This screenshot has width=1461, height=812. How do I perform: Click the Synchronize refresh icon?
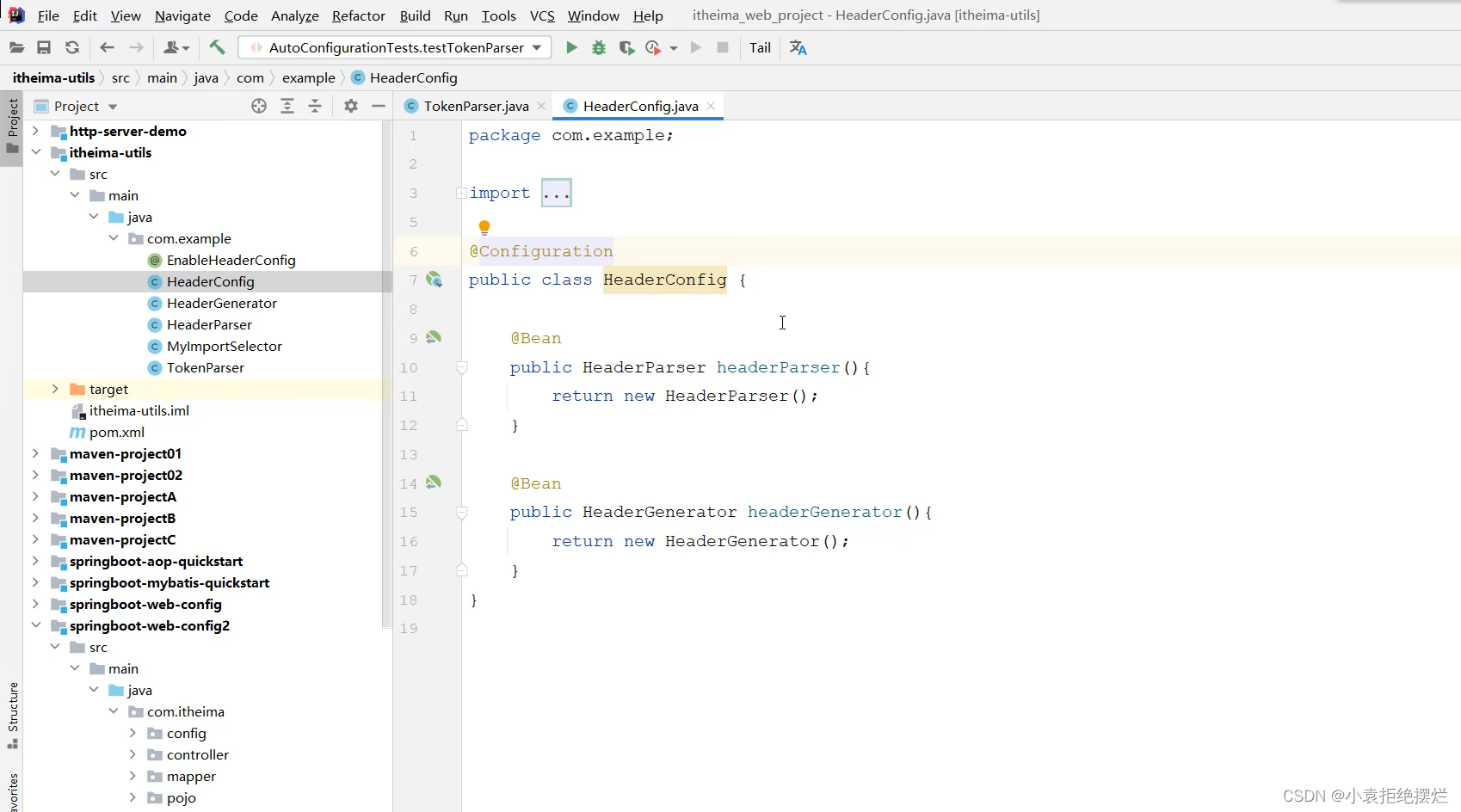coord(72,47)
